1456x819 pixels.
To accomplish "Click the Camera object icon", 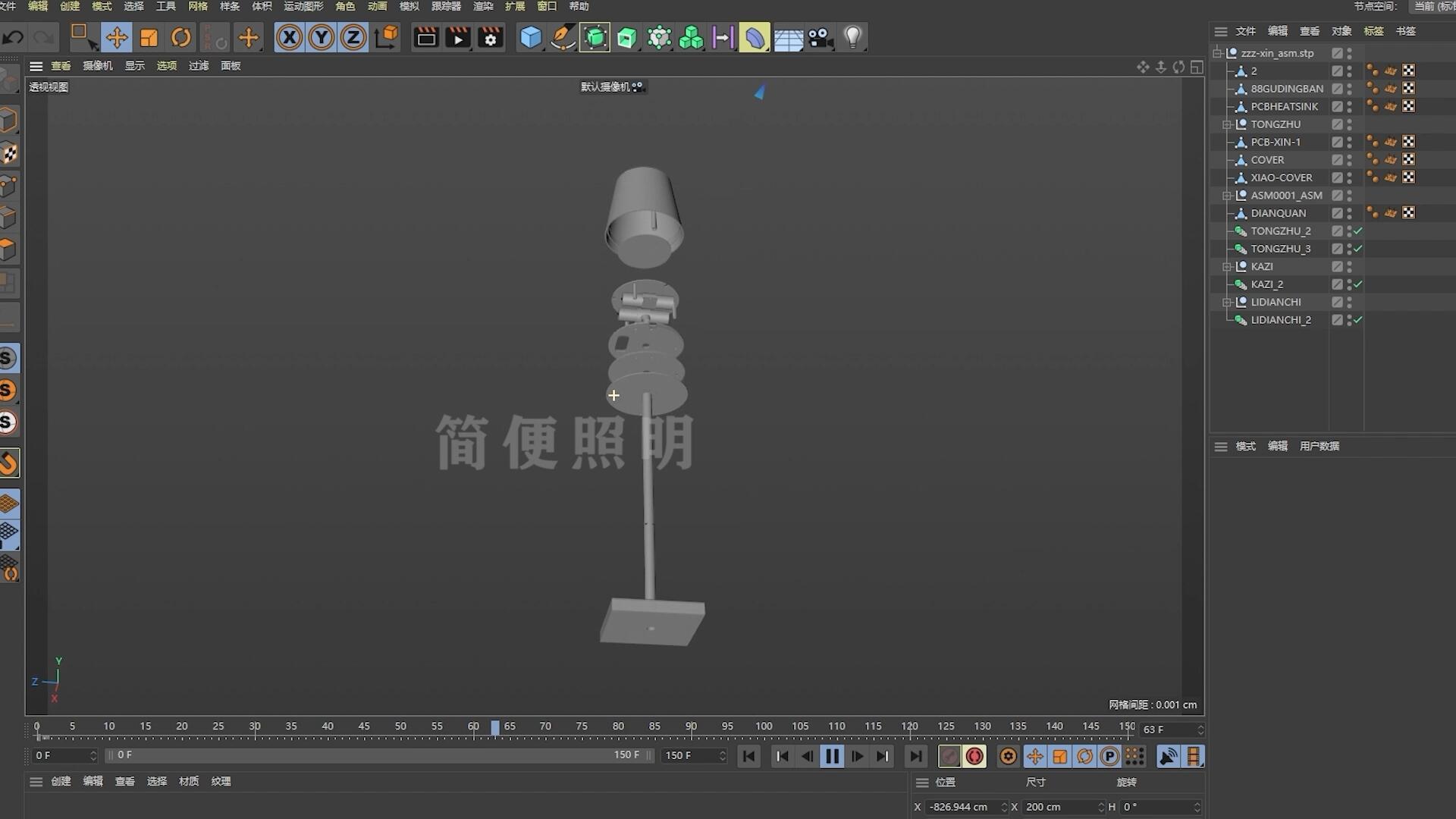I will 819,37.
